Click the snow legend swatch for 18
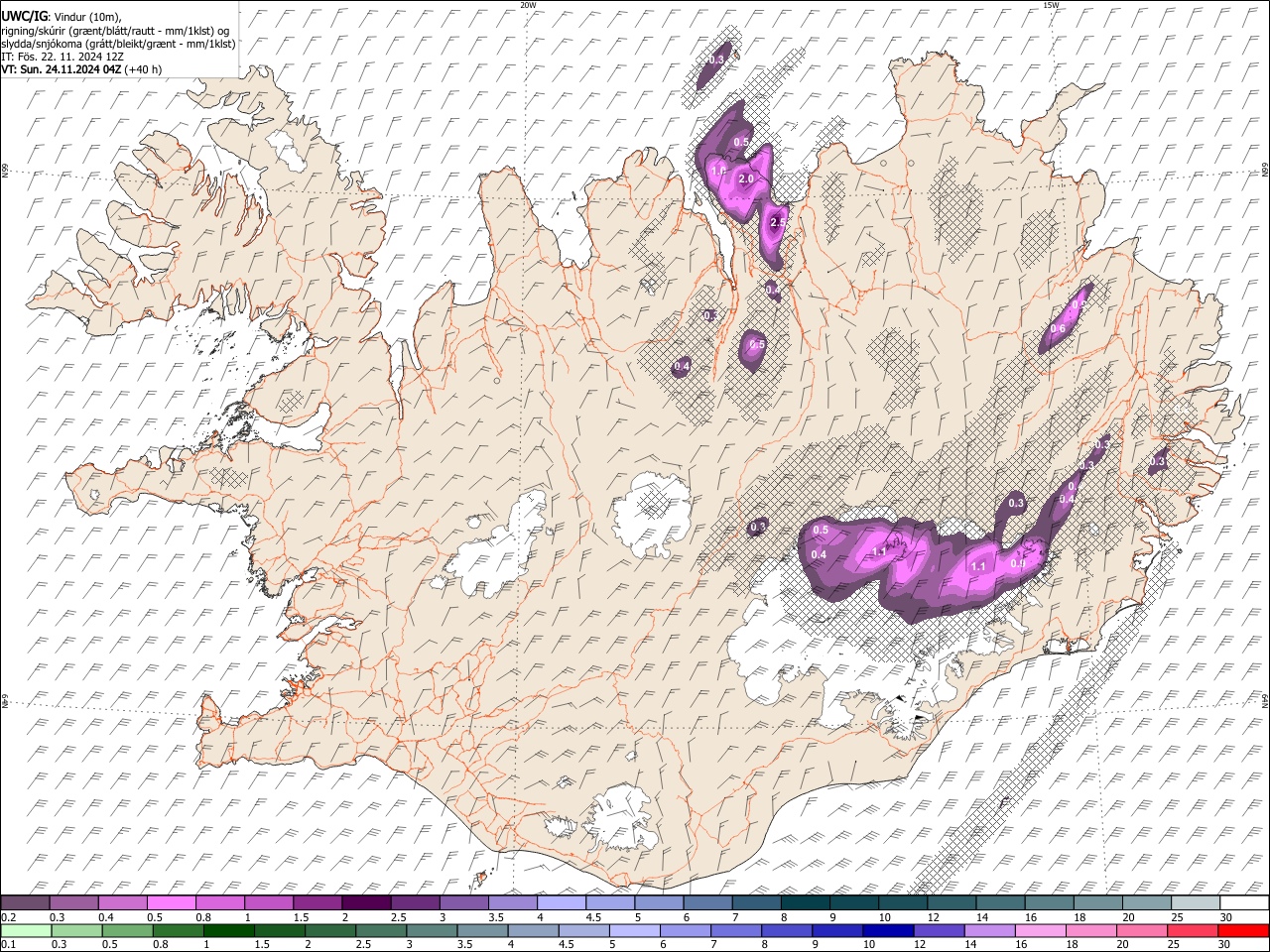Screen dimensions: 1270x952 coord(1097,903)
